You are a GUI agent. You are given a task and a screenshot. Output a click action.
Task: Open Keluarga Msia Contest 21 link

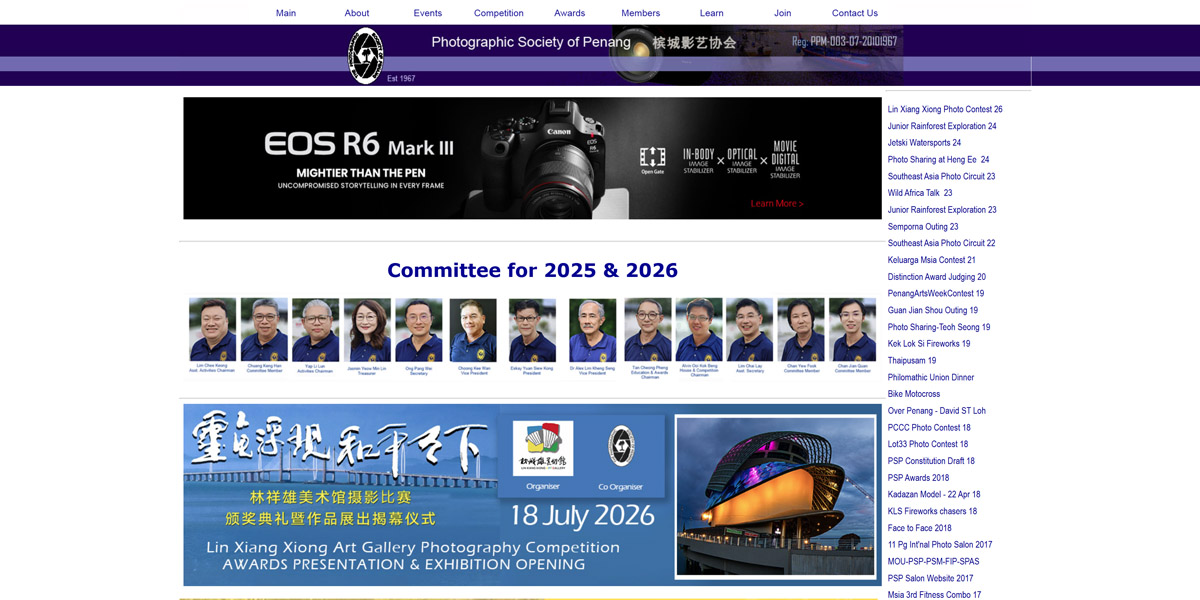(x=932, y=260)
